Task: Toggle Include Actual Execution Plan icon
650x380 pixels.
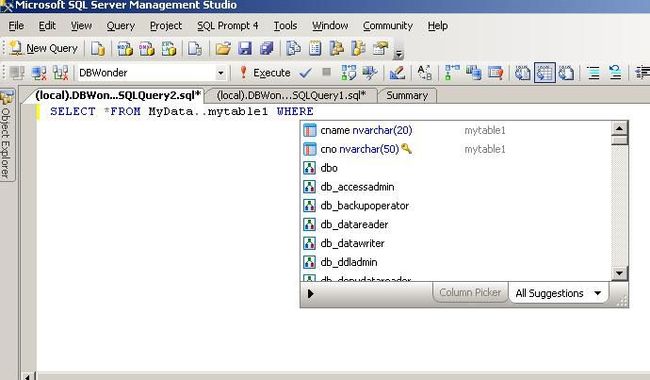Action: 452,73
